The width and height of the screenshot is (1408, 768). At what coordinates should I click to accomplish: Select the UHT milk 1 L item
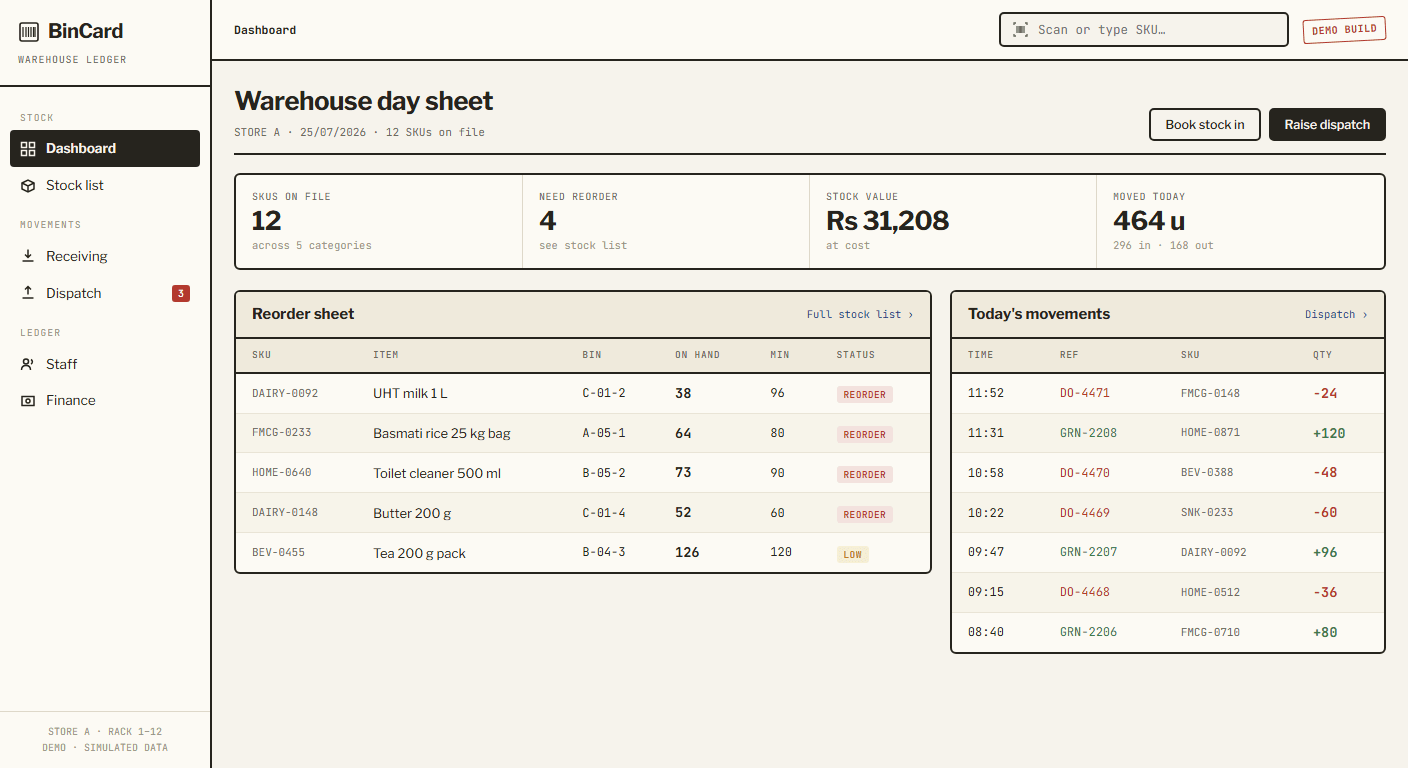pos(410,393)
